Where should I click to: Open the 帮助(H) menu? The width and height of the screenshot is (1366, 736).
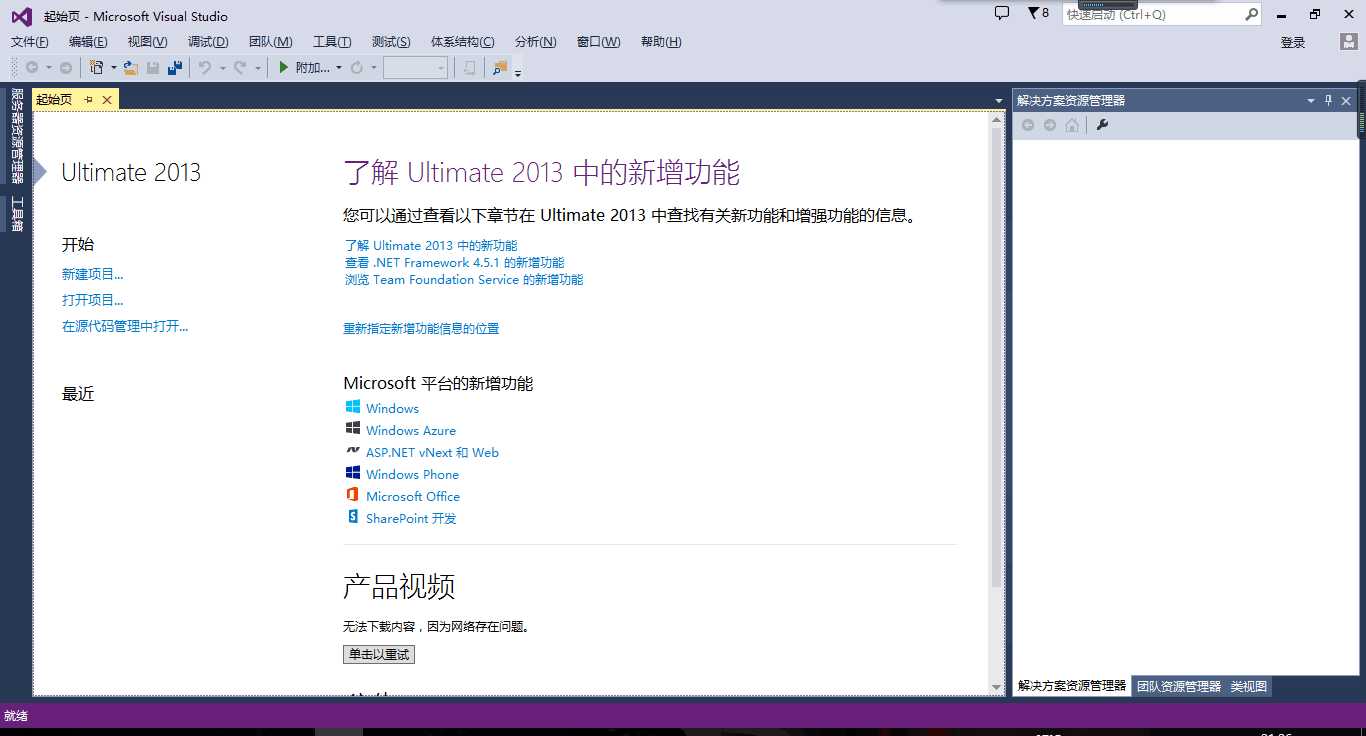[661, 42]
